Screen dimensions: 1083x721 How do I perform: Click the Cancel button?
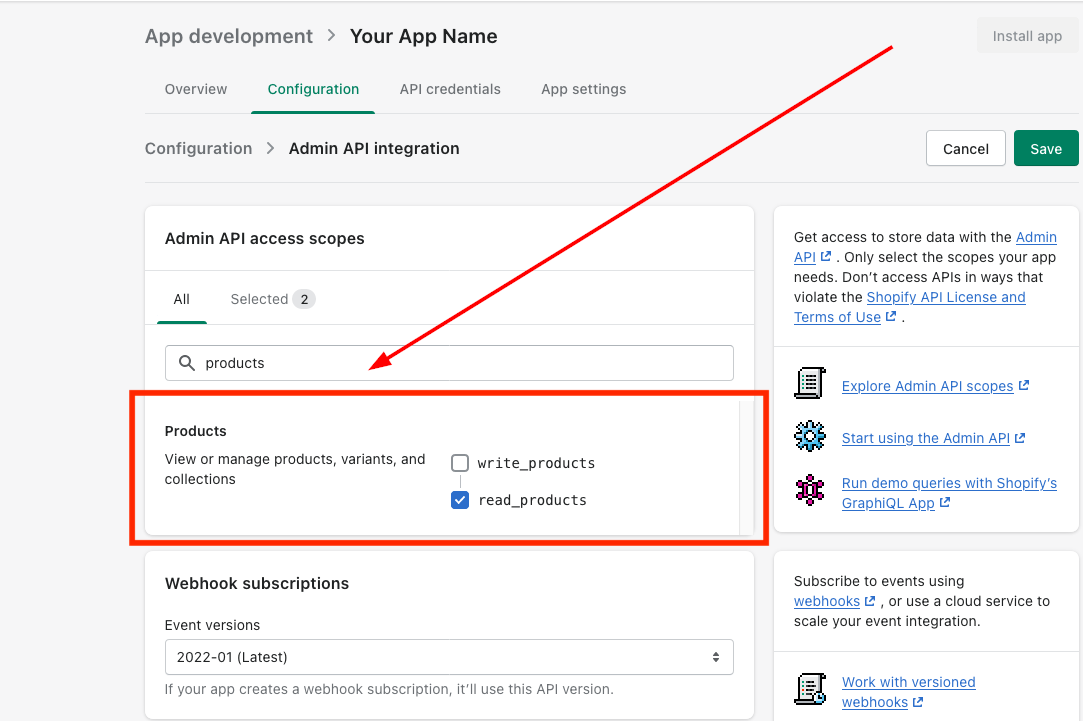[x=965, y=149]
